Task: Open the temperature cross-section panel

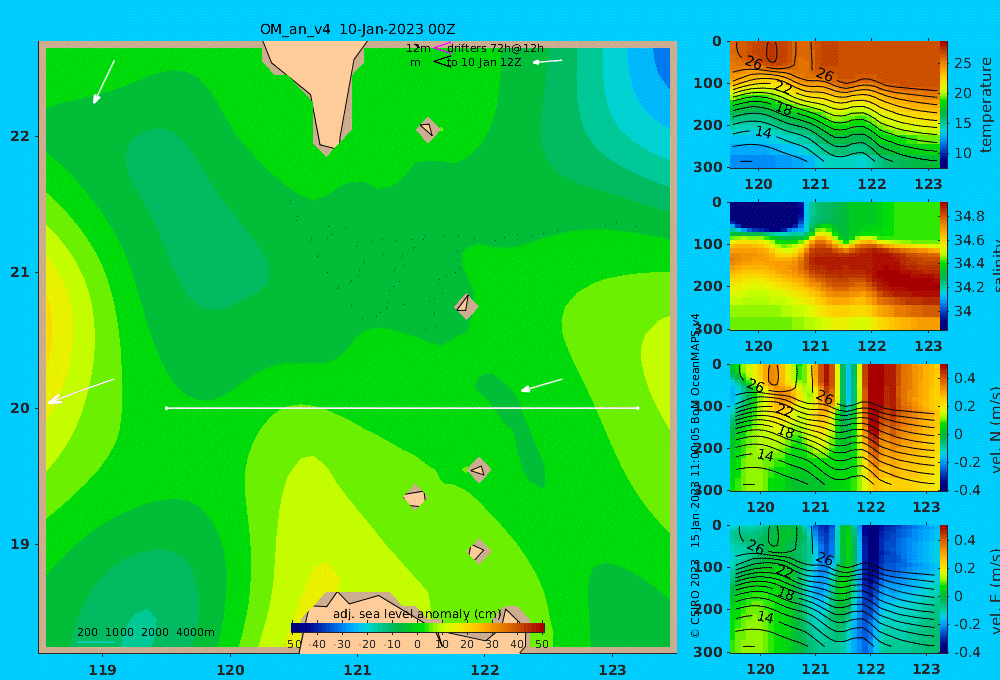Action: pos(834,105)
